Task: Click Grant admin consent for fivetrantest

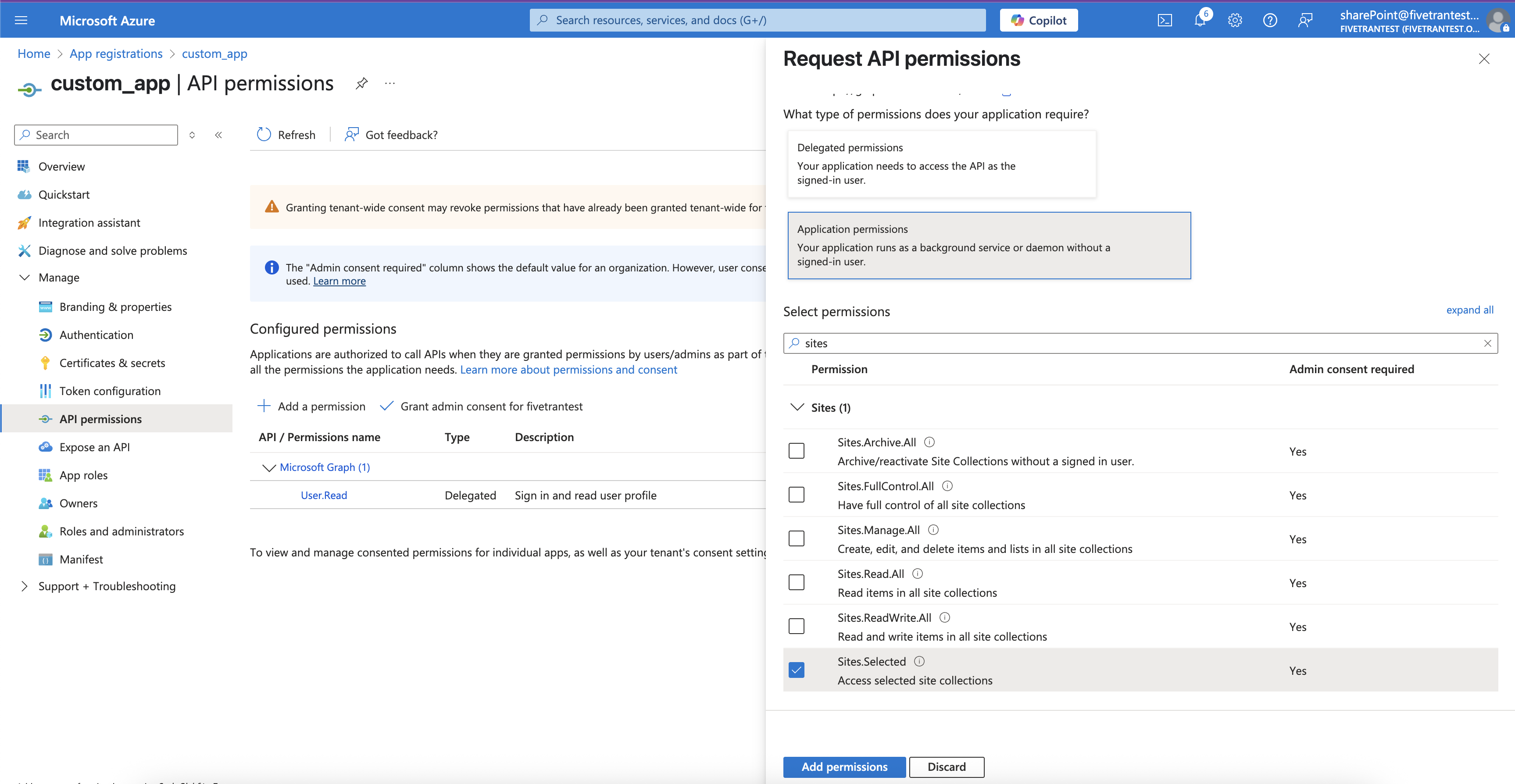Action: pyautogui.click(x=481, y=406)
